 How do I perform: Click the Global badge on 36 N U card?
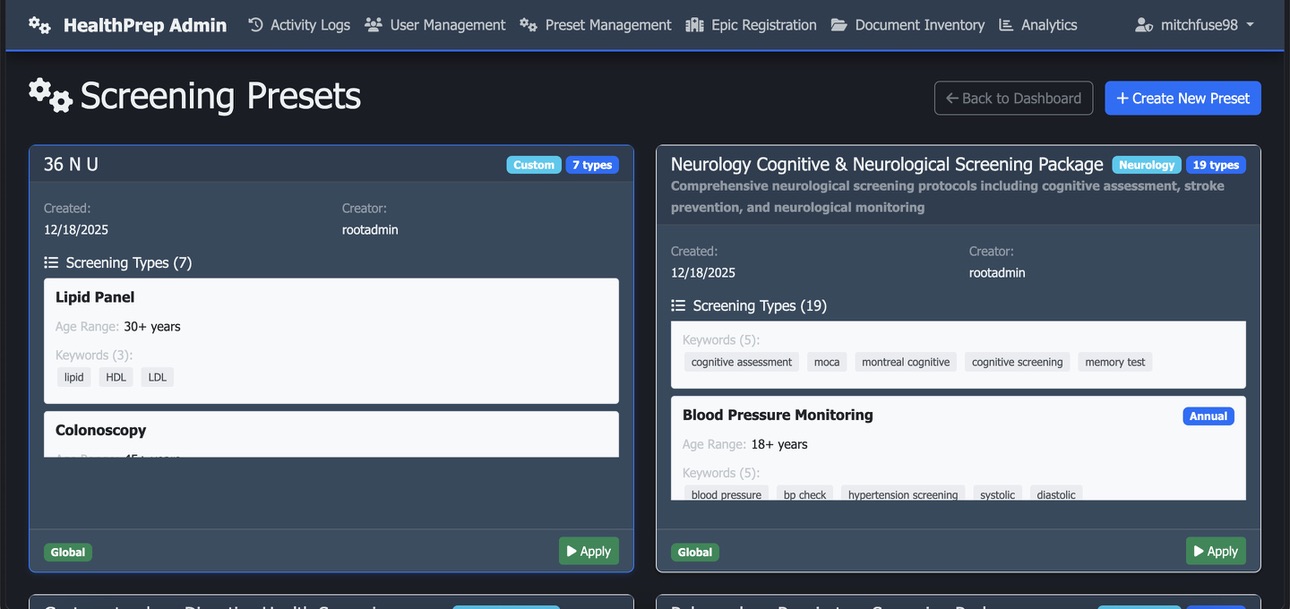point(68,552)
